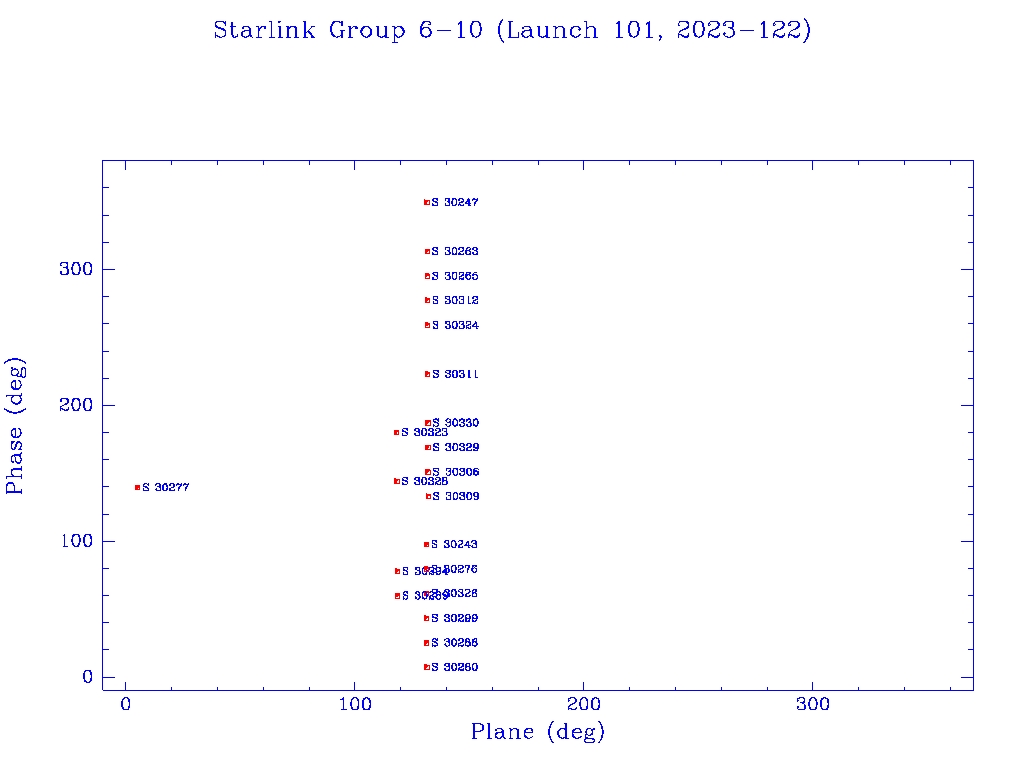Click the red marker beside S 30263
1024x768 pixels.
point(427,251)
